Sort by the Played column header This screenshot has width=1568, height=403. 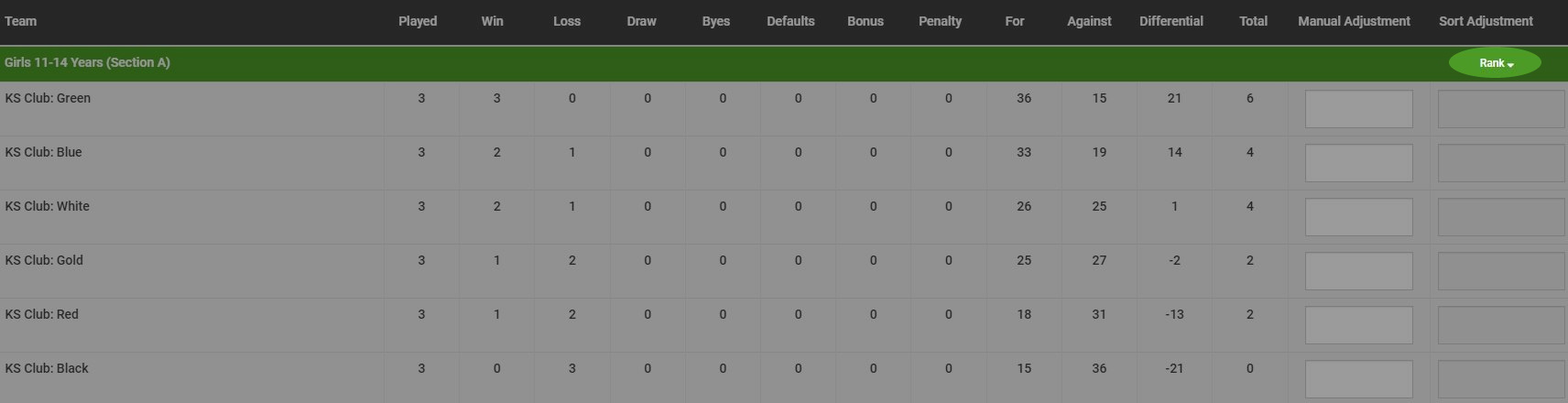pyautogui.click(x=418, y=21)
